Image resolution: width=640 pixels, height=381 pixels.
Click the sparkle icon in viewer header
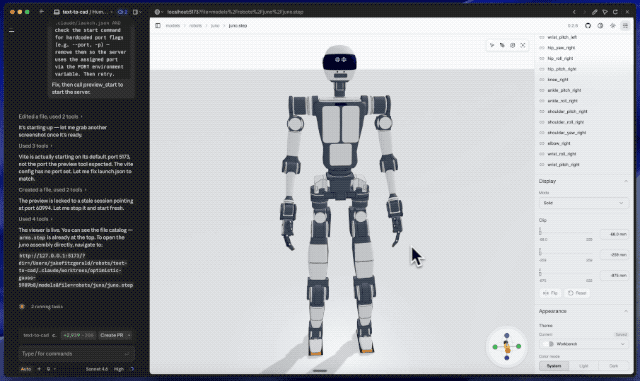click(613, 26)
